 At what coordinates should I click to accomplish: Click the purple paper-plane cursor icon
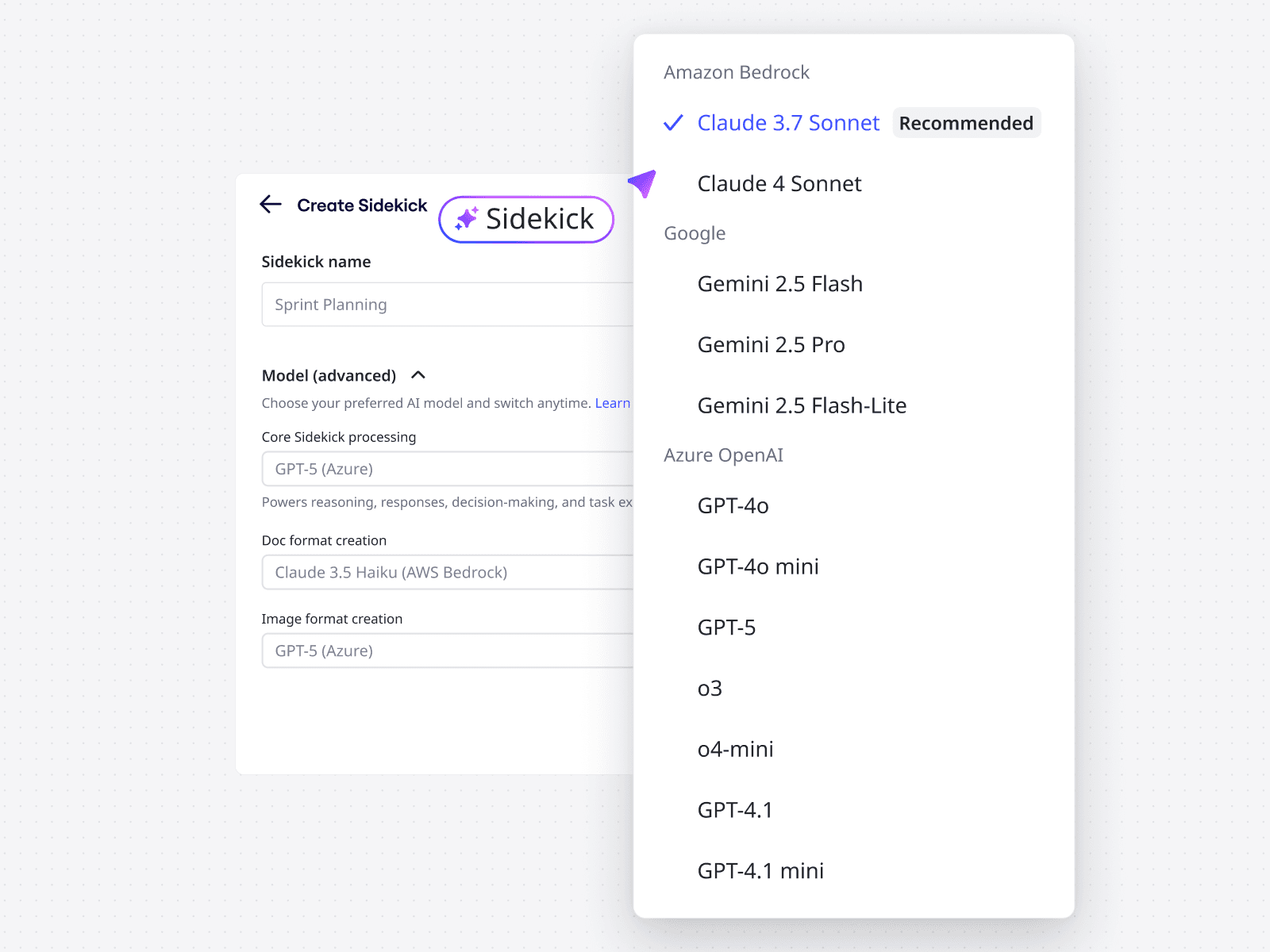coord(643,183)
